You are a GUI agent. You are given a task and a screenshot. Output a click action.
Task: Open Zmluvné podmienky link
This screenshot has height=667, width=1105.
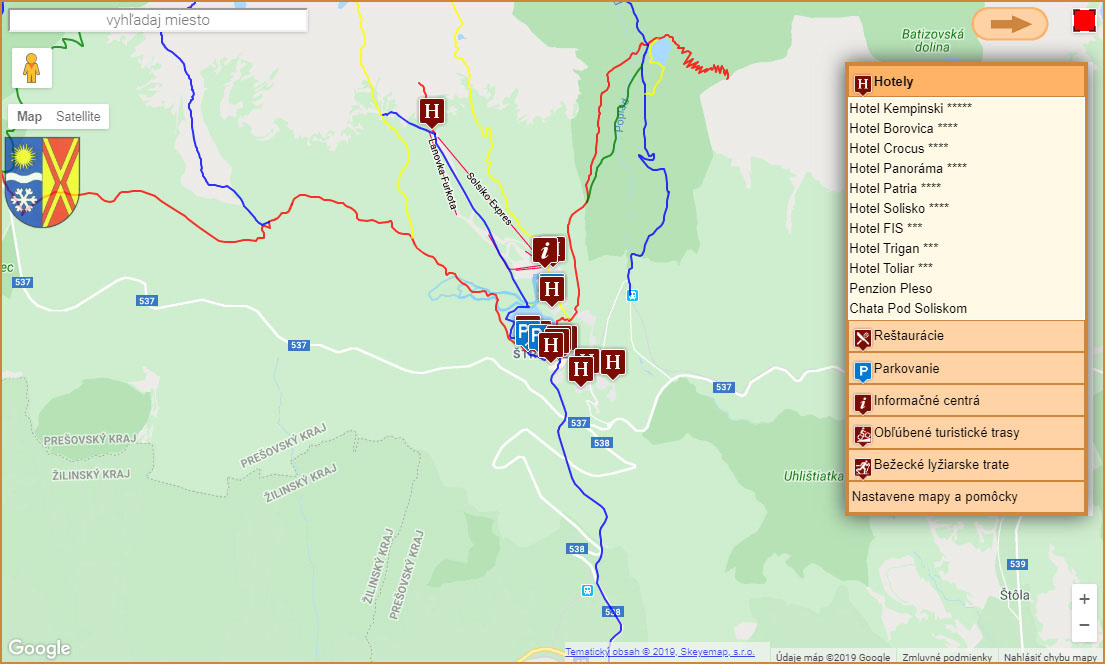[946, 657]
